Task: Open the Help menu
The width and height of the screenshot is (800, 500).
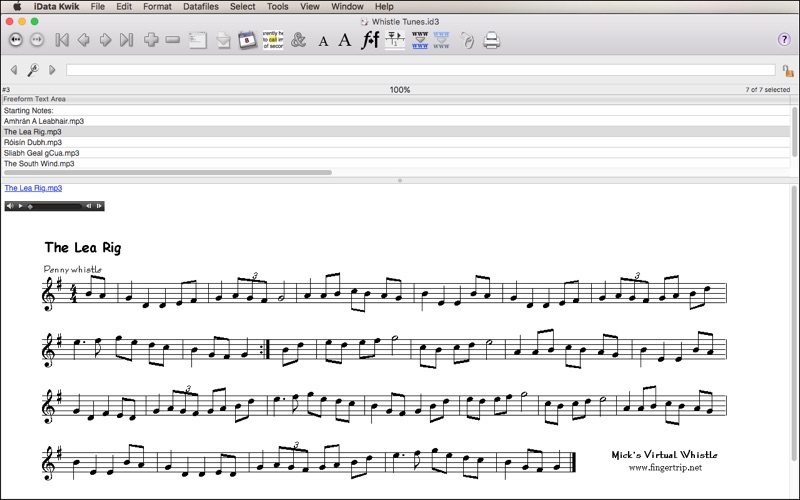Action: (384, 7)
